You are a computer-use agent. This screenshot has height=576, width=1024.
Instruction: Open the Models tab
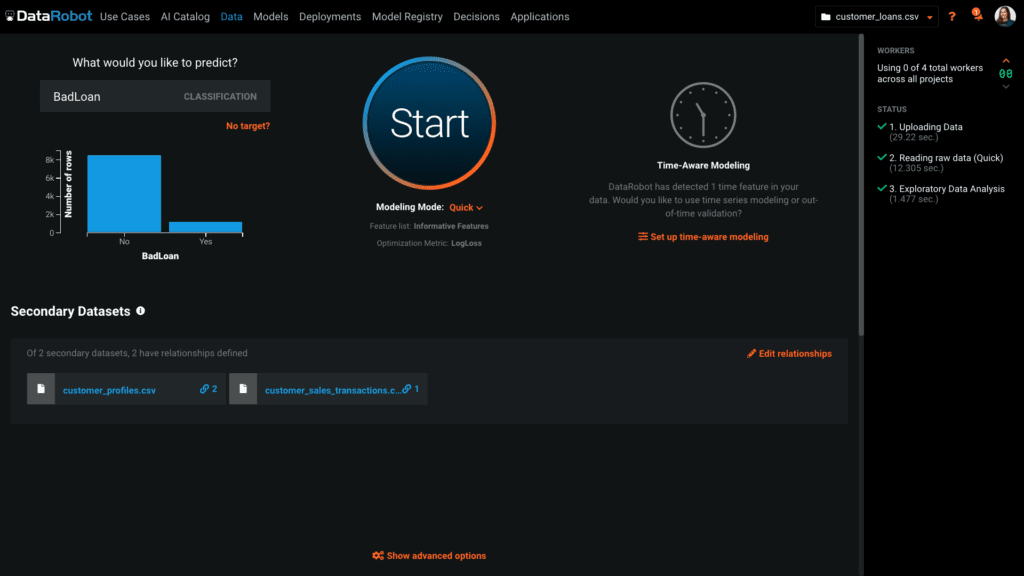pos(270,17)
